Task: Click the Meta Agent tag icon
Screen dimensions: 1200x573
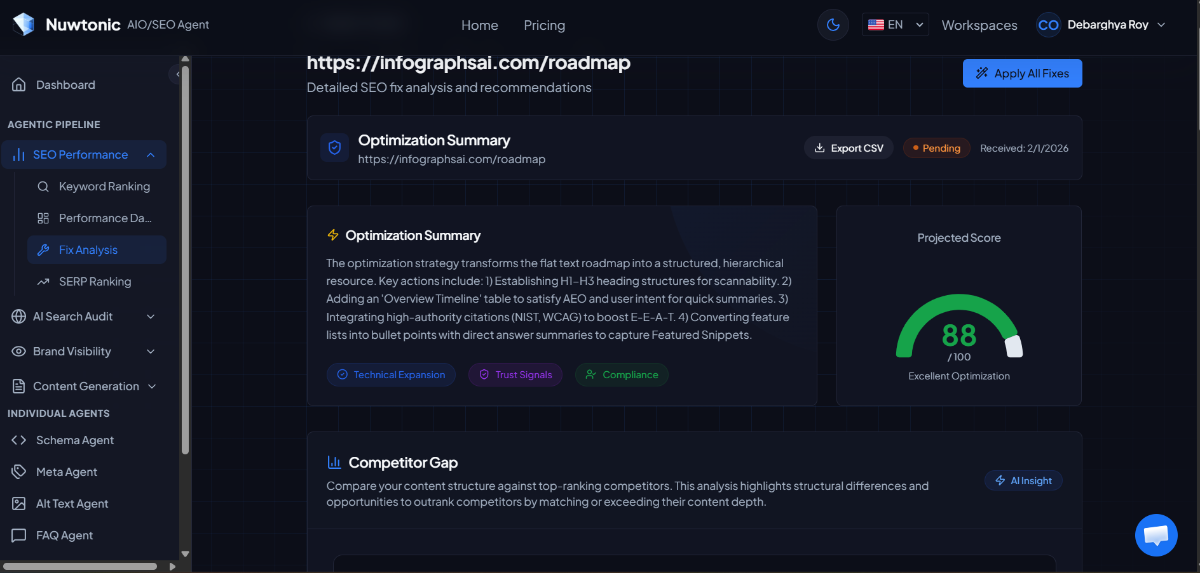Action: click(18, 472)
